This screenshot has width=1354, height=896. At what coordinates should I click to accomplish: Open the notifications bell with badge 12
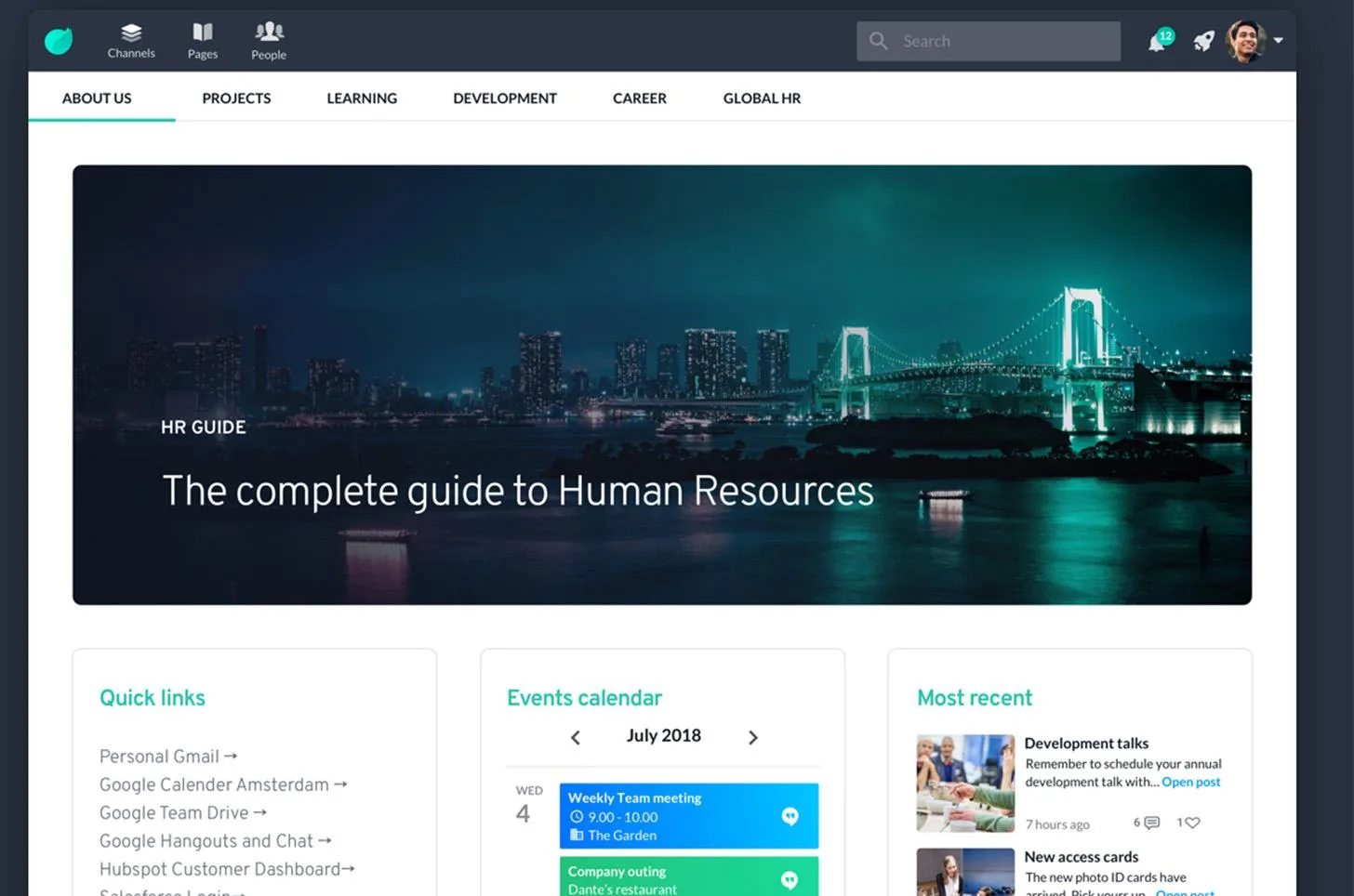pyautogui.click(x=1160, y=41)
